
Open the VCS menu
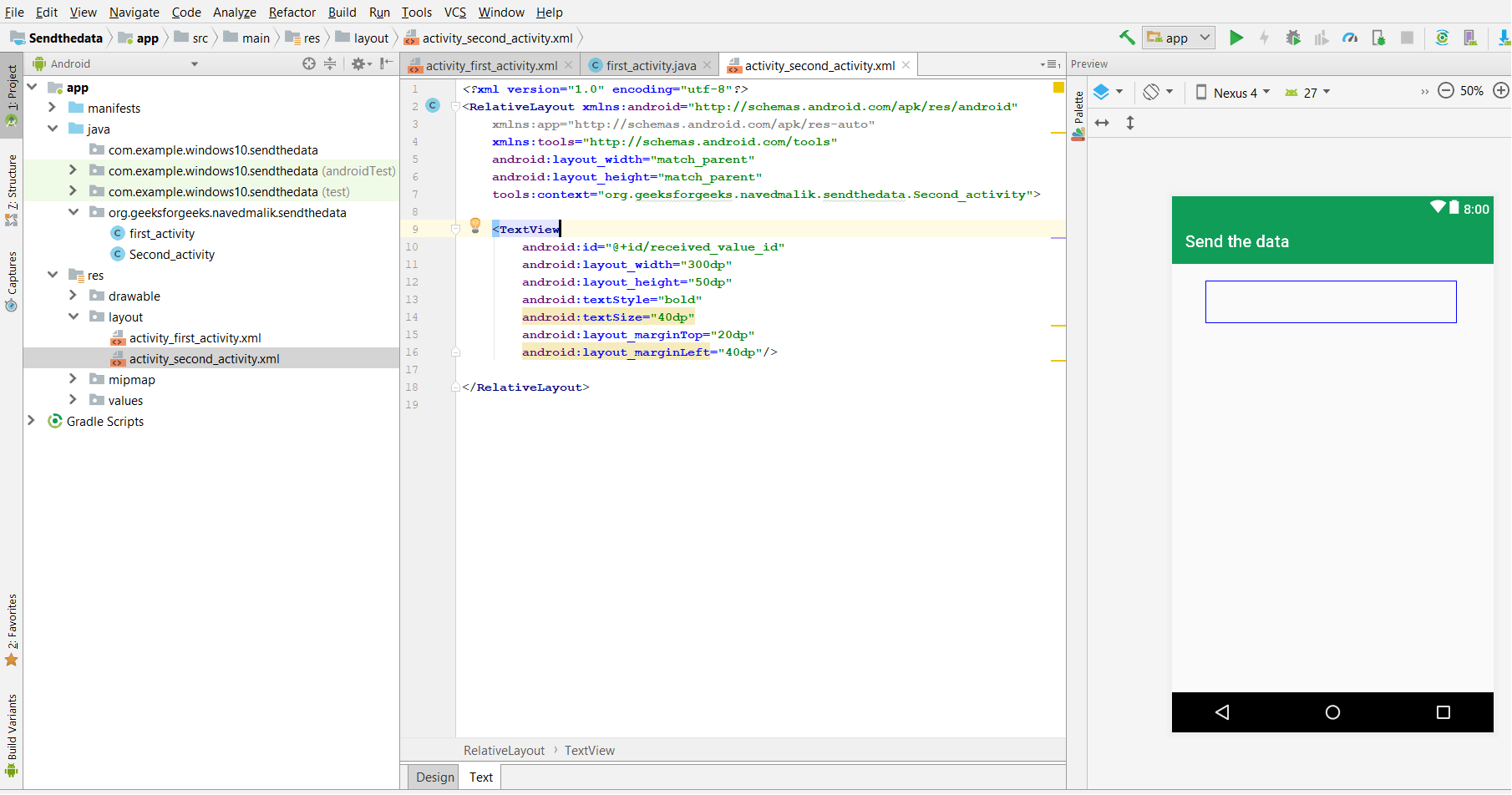[x=455, y=12]
